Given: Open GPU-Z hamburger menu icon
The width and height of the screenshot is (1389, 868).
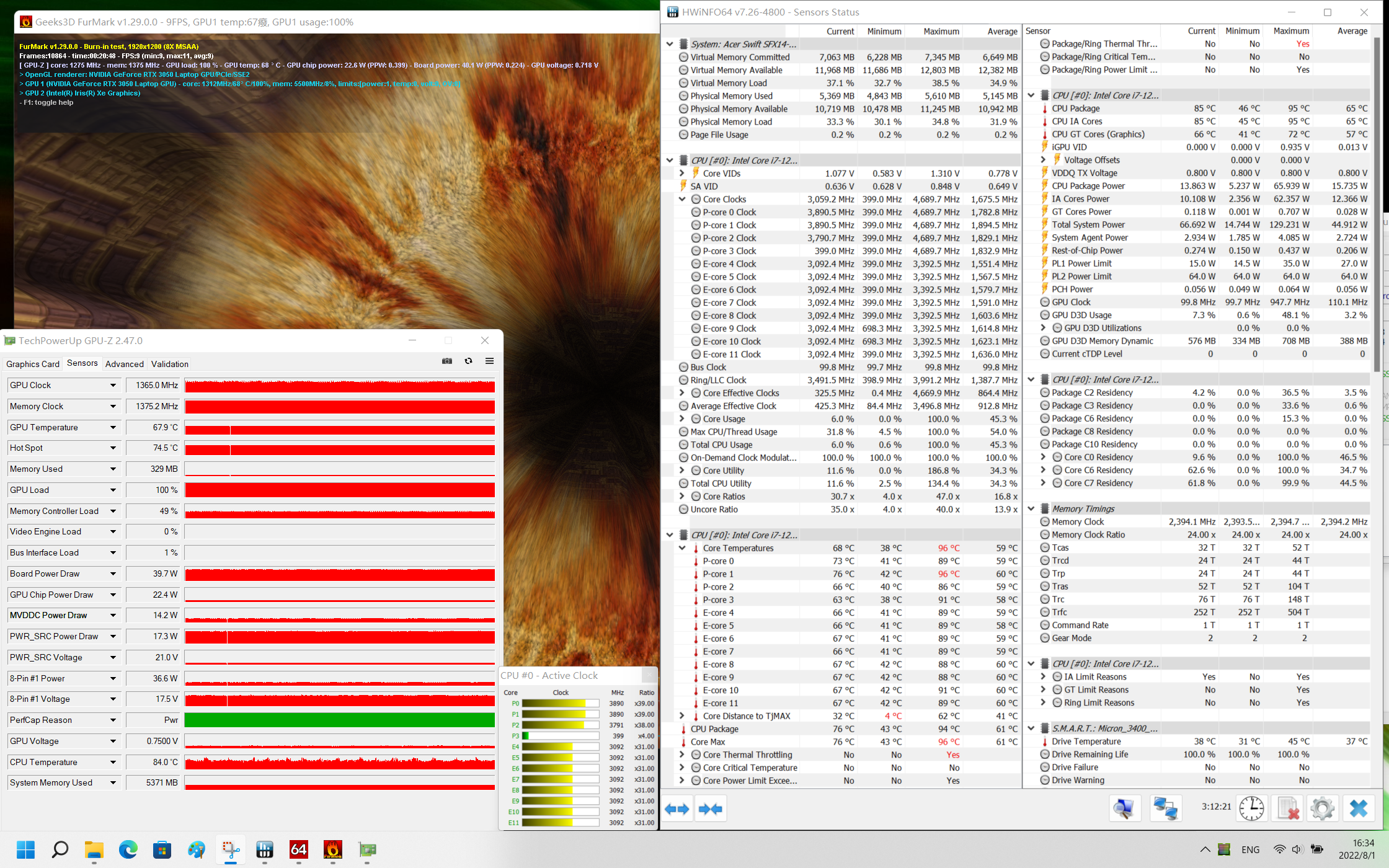Looking at the screenshot, I should (489, 361).
